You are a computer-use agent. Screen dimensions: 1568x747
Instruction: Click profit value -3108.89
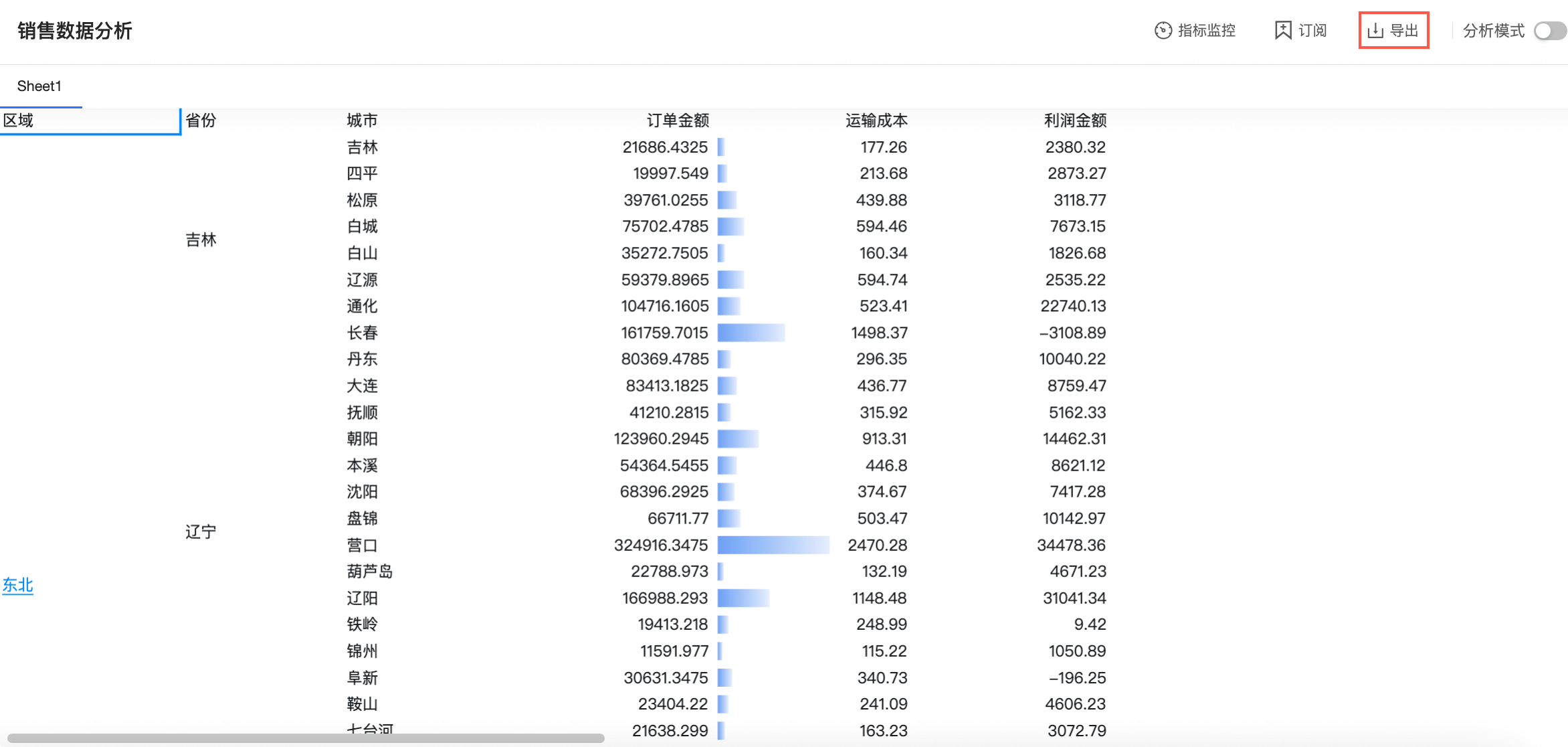1072,333
